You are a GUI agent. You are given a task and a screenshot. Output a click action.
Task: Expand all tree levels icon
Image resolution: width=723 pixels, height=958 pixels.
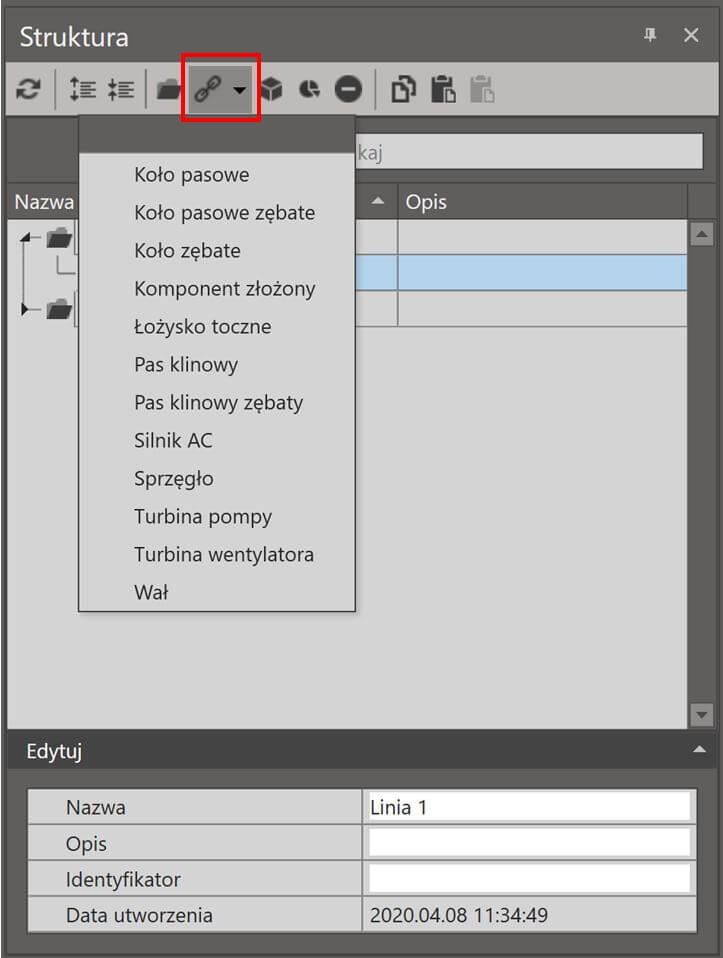pos(83,90)
